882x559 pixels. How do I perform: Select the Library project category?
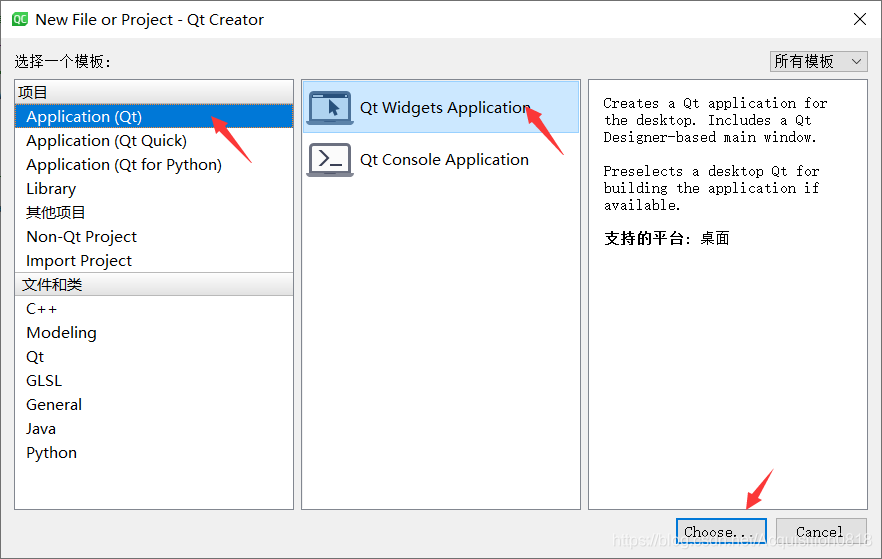154,189
